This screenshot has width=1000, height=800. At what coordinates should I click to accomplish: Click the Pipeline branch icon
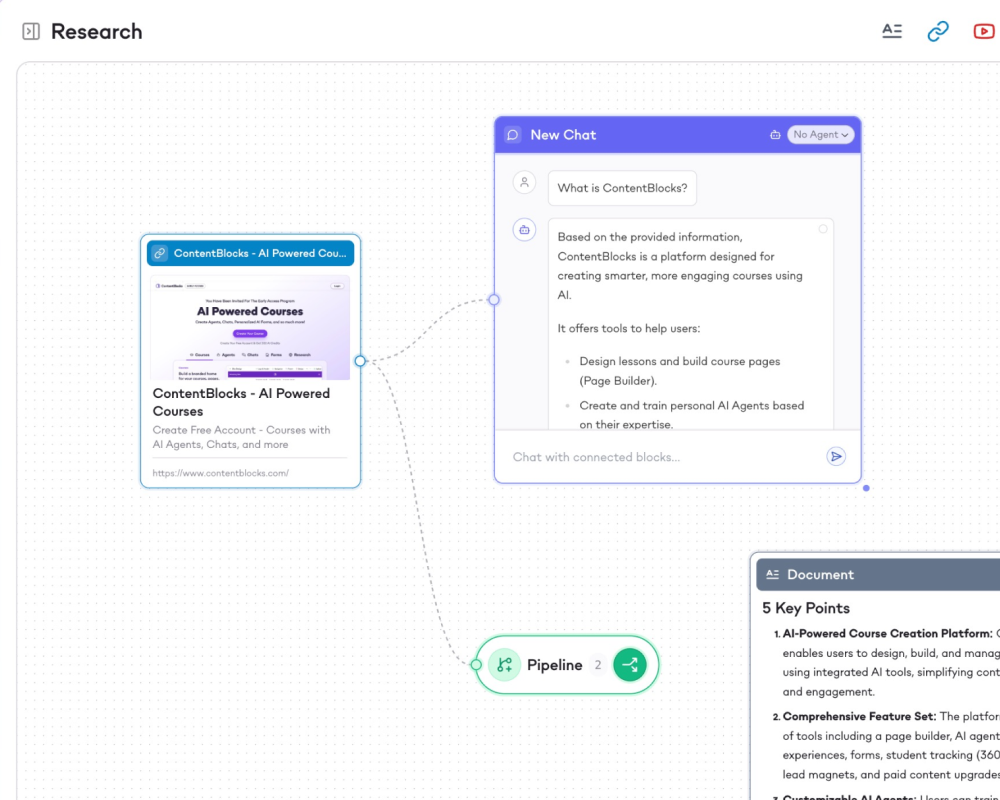(504, 665)
